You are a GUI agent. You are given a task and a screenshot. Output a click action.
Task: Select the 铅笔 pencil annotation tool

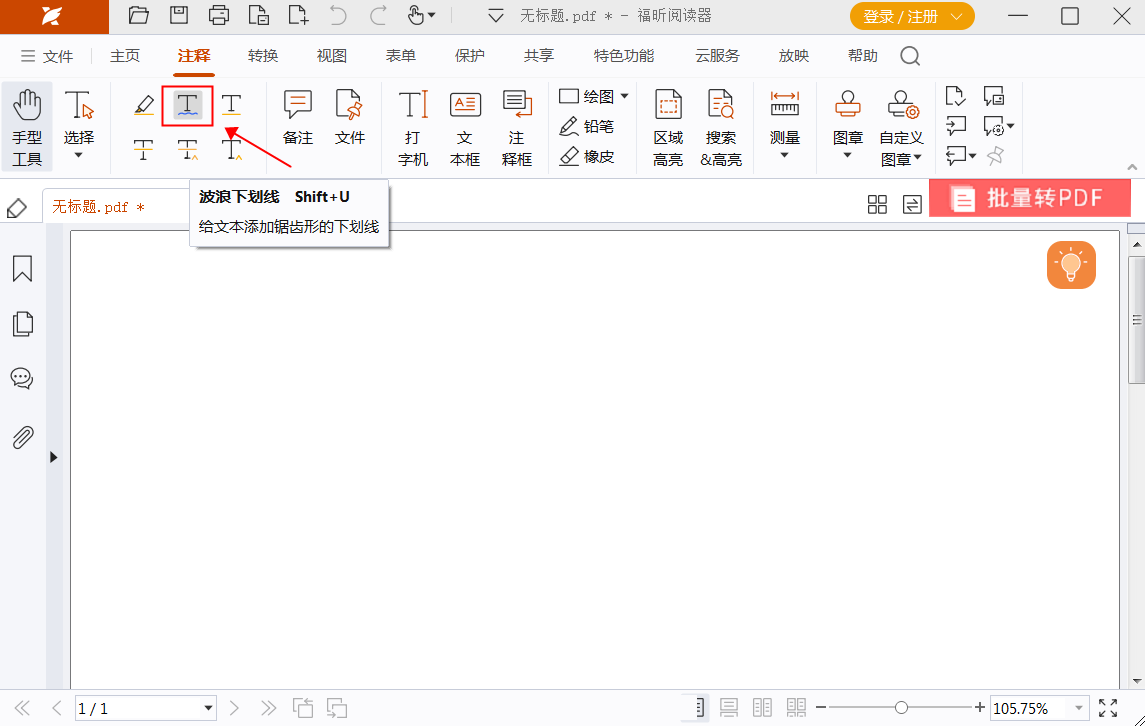[589, 126]
